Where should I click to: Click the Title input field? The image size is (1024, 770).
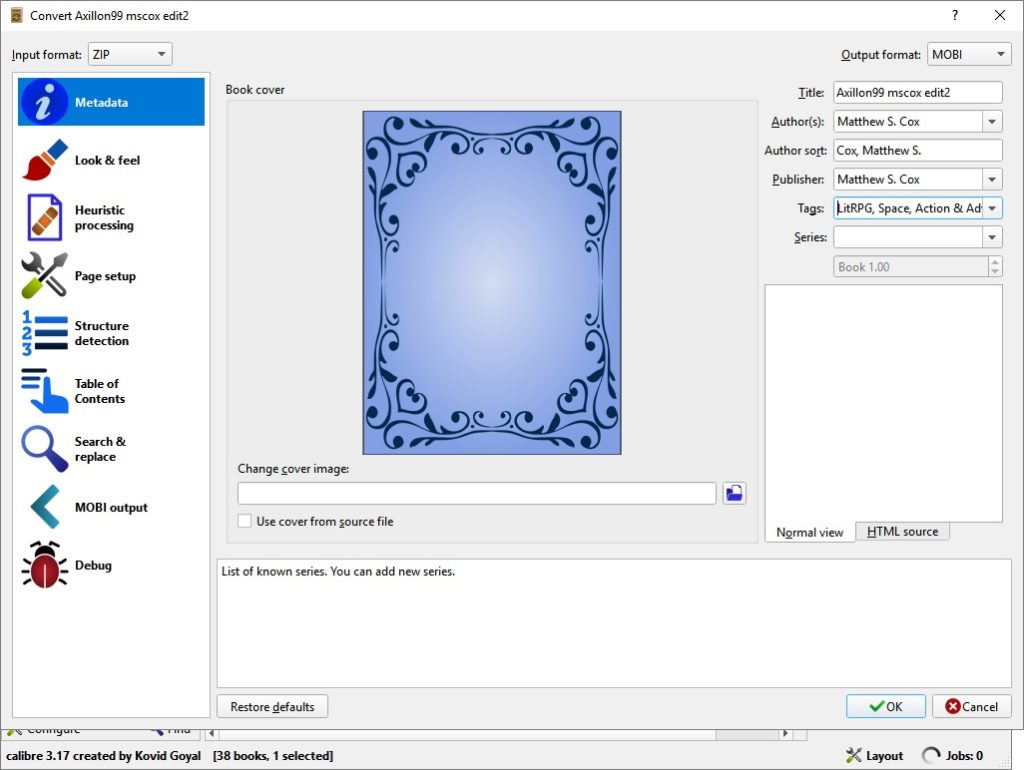tap(917, 93)
